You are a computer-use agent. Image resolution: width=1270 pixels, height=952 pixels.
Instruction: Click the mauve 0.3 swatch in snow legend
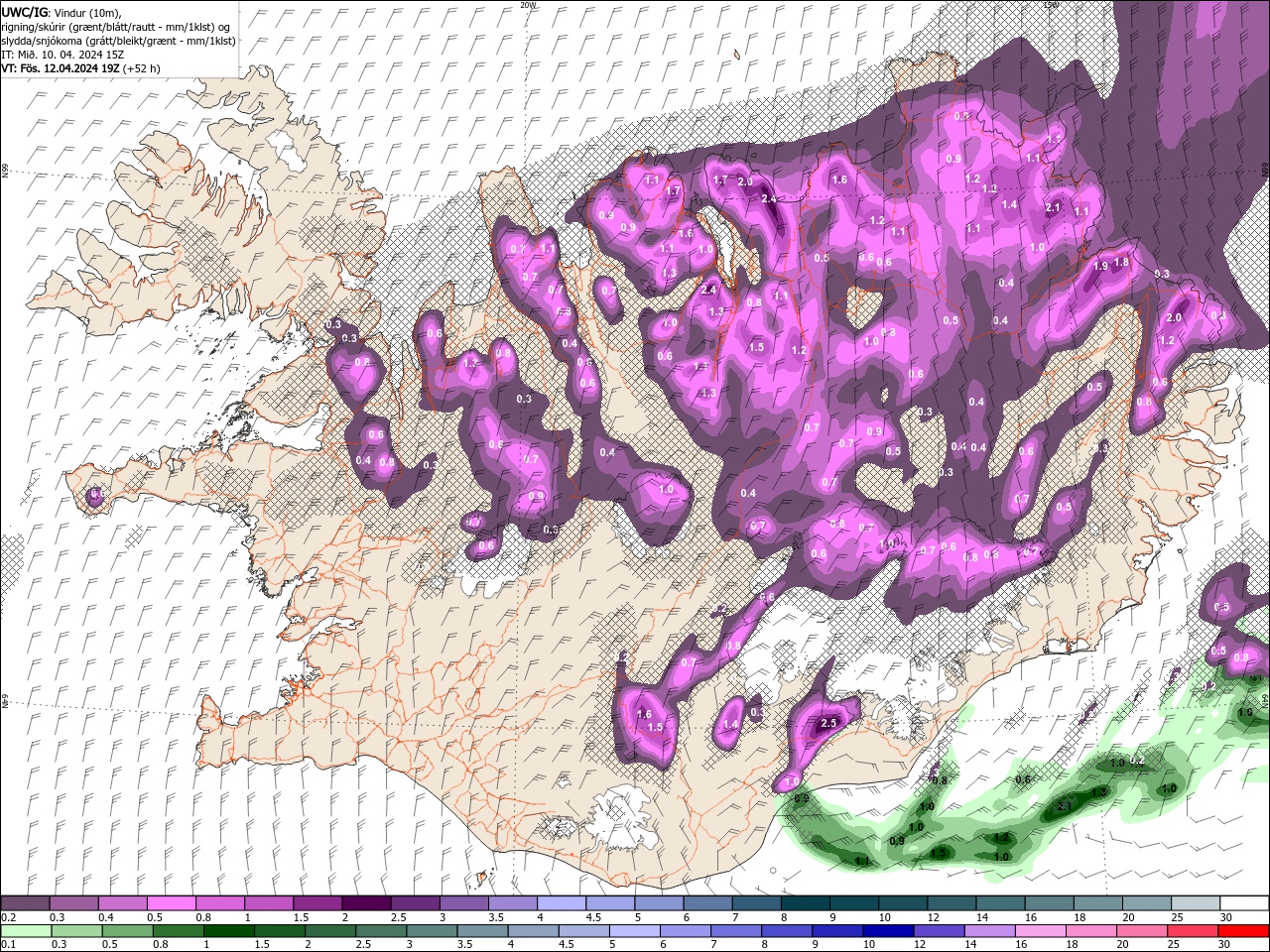click(73, 903)
